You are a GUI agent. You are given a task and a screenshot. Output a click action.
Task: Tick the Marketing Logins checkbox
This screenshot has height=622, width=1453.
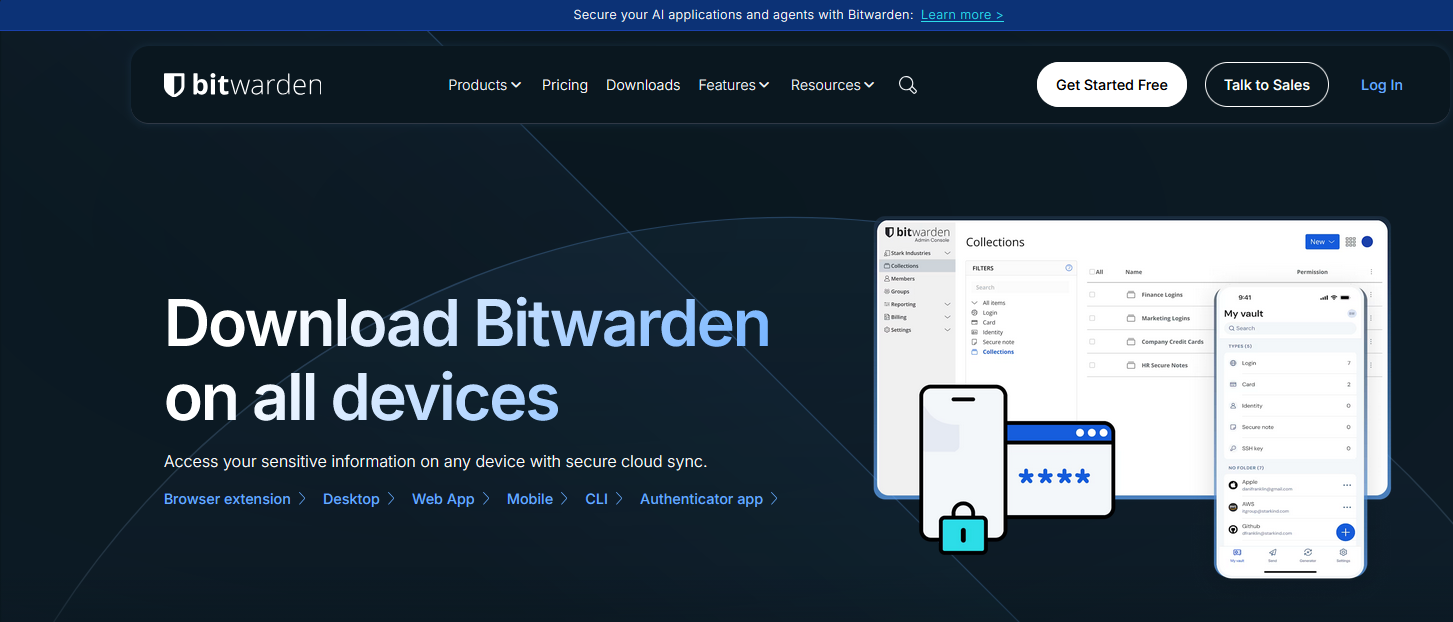(1092, 318)
